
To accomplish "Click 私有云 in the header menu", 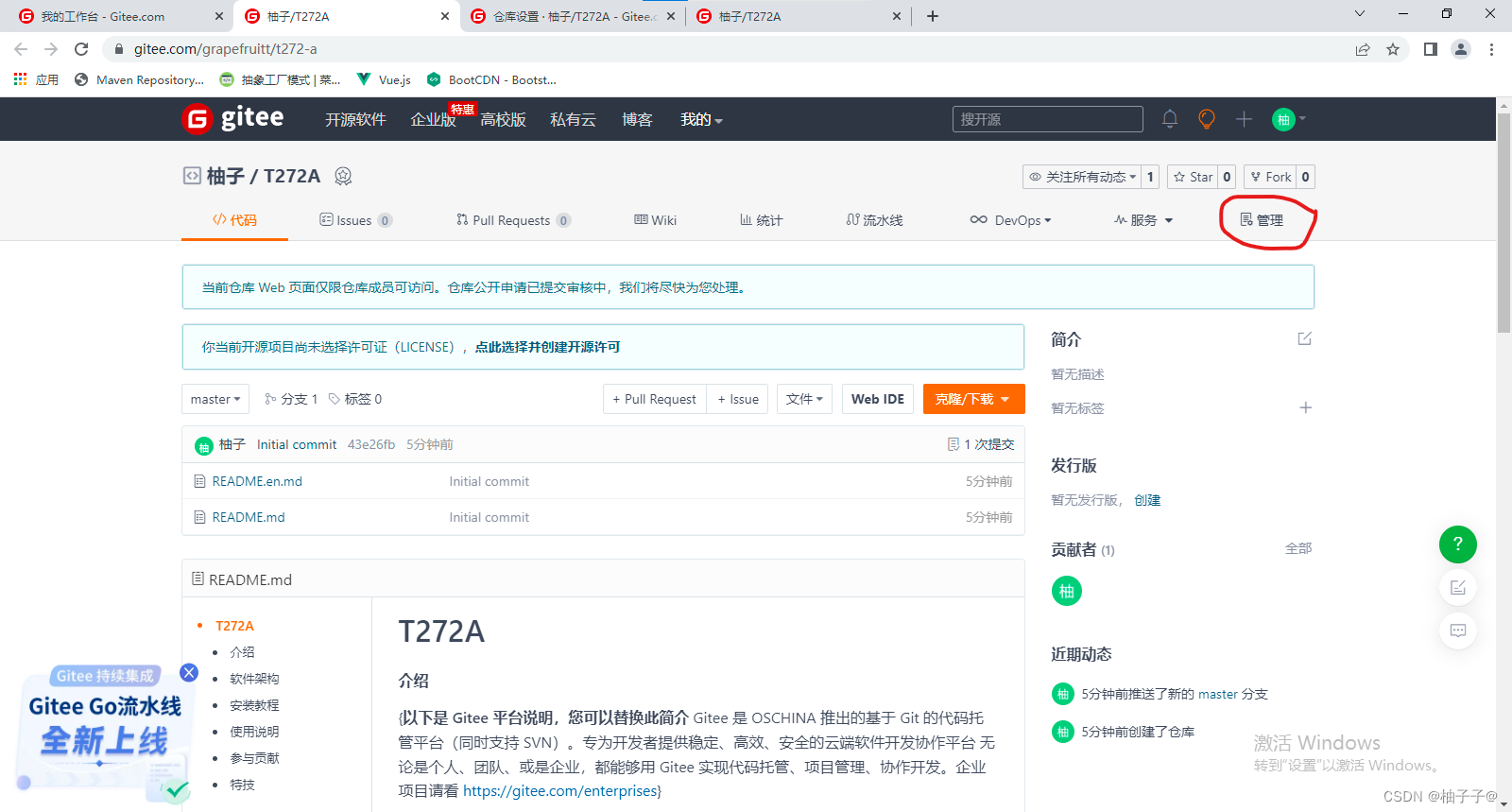I will tap(573, 120).
